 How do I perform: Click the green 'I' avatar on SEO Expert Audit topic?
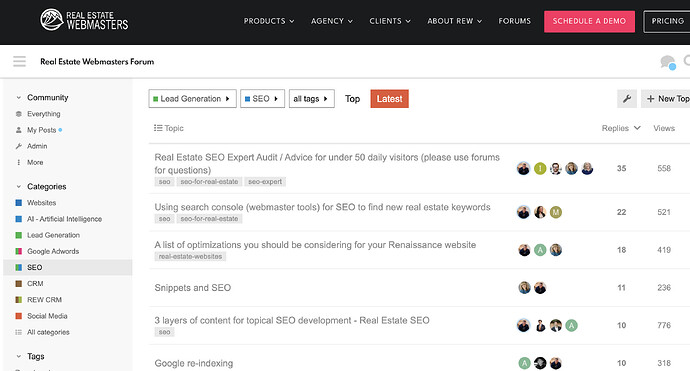coord(540,169)
